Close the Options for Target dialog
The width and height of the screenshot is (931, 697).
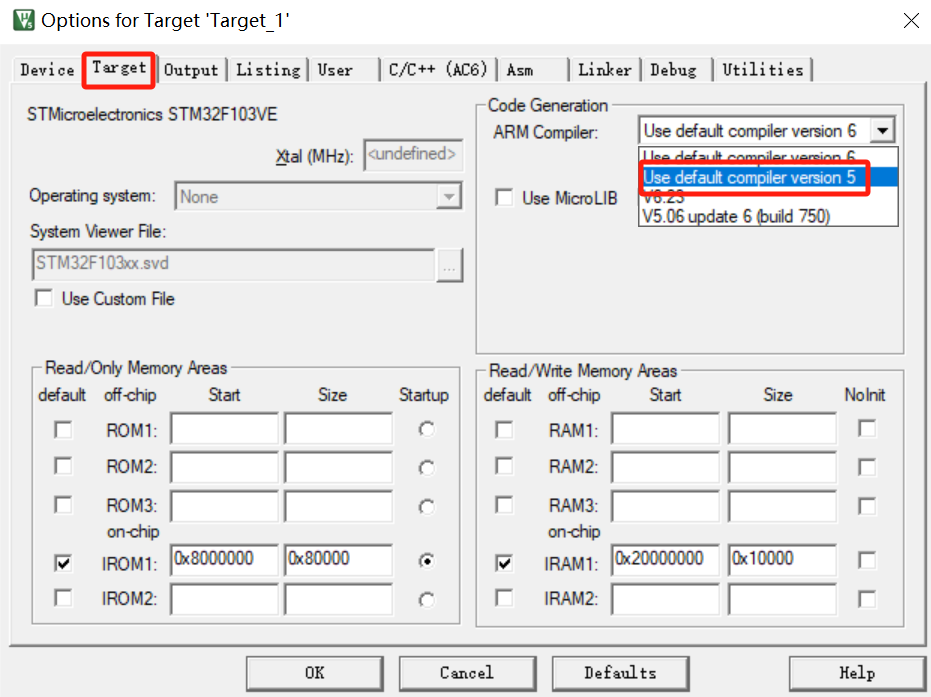(911, 21)
